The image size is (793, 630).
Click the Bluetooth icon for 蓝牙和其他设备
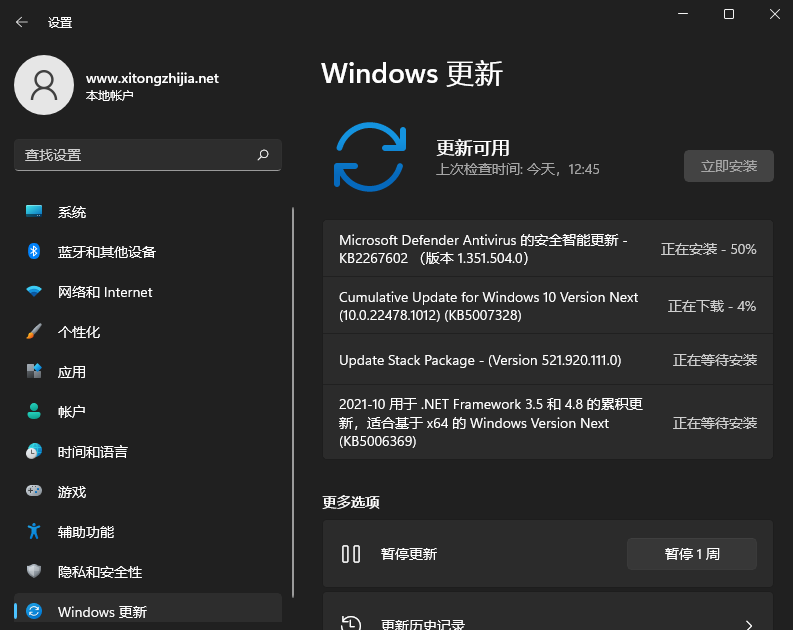(34, 251)
